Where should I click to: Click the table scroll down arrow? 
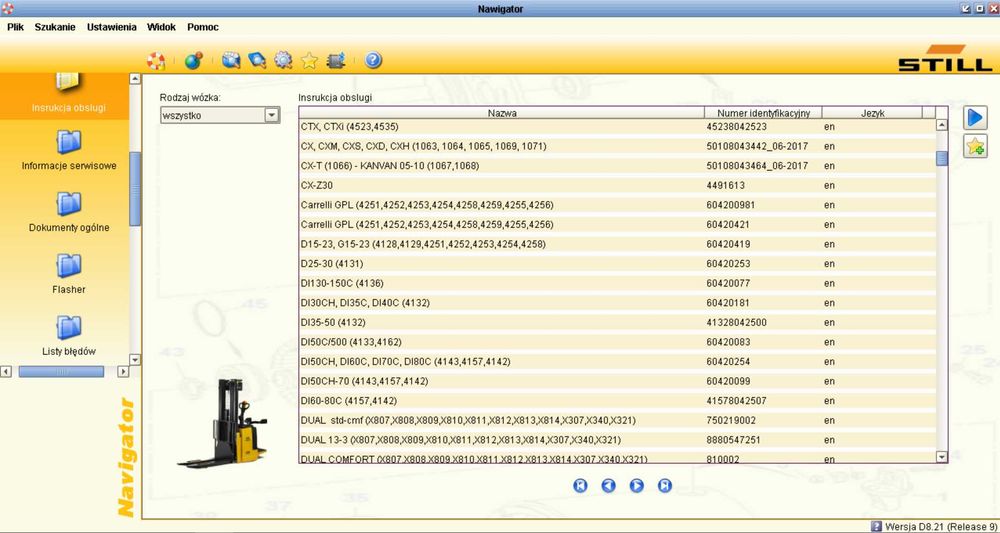click(941, 456)
